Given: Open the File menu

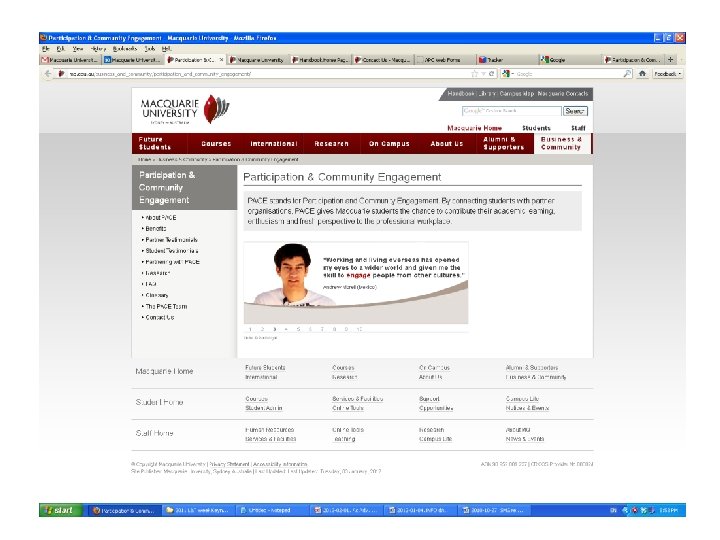Looking at the screenshot, I should [46, 48].
